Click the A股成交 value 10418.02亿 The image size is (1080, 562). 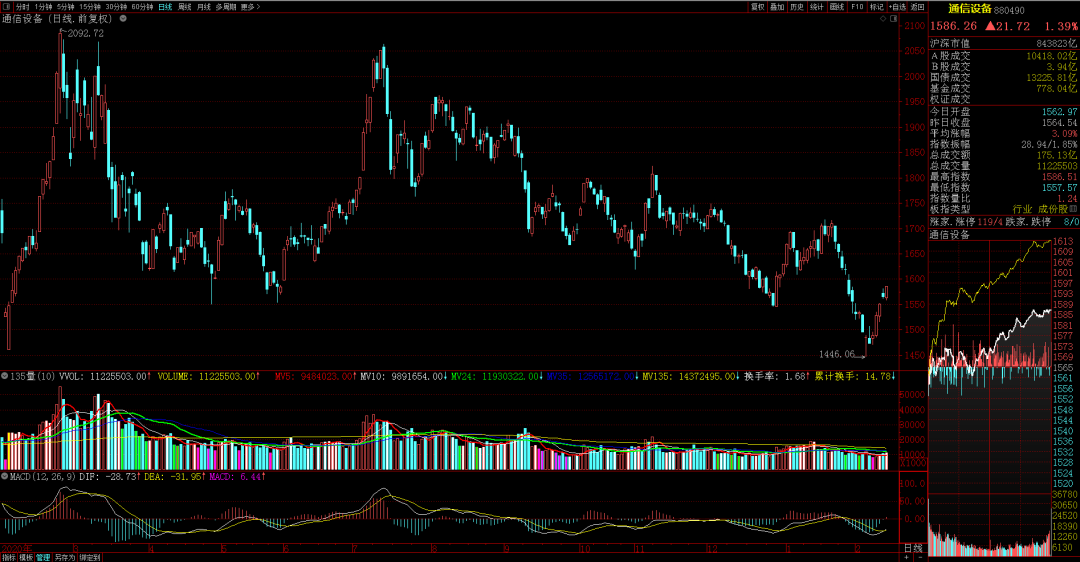point(1052,56)
